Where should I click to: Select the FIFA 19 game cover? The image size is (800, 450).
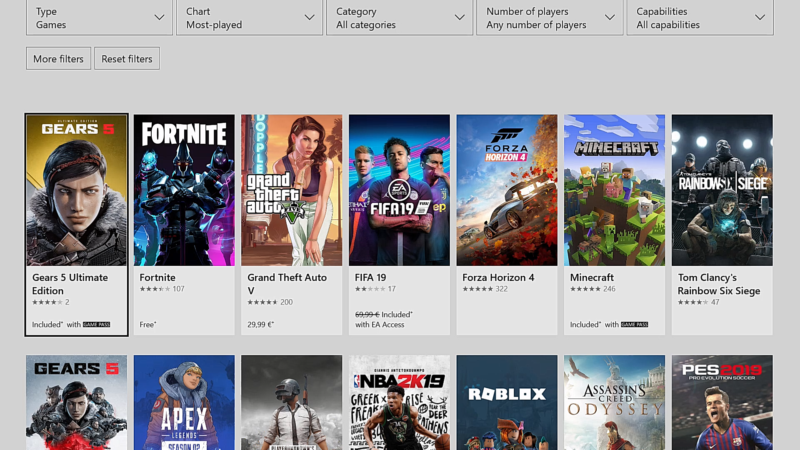point(399,190)
